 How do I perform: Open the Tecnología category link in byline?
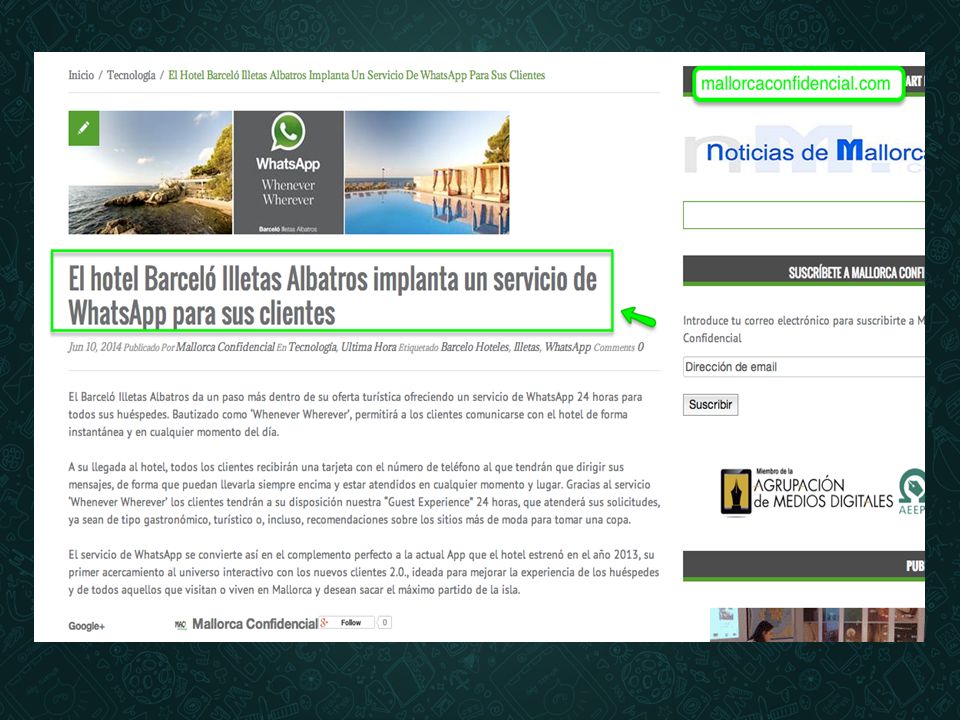coord(312,347)
